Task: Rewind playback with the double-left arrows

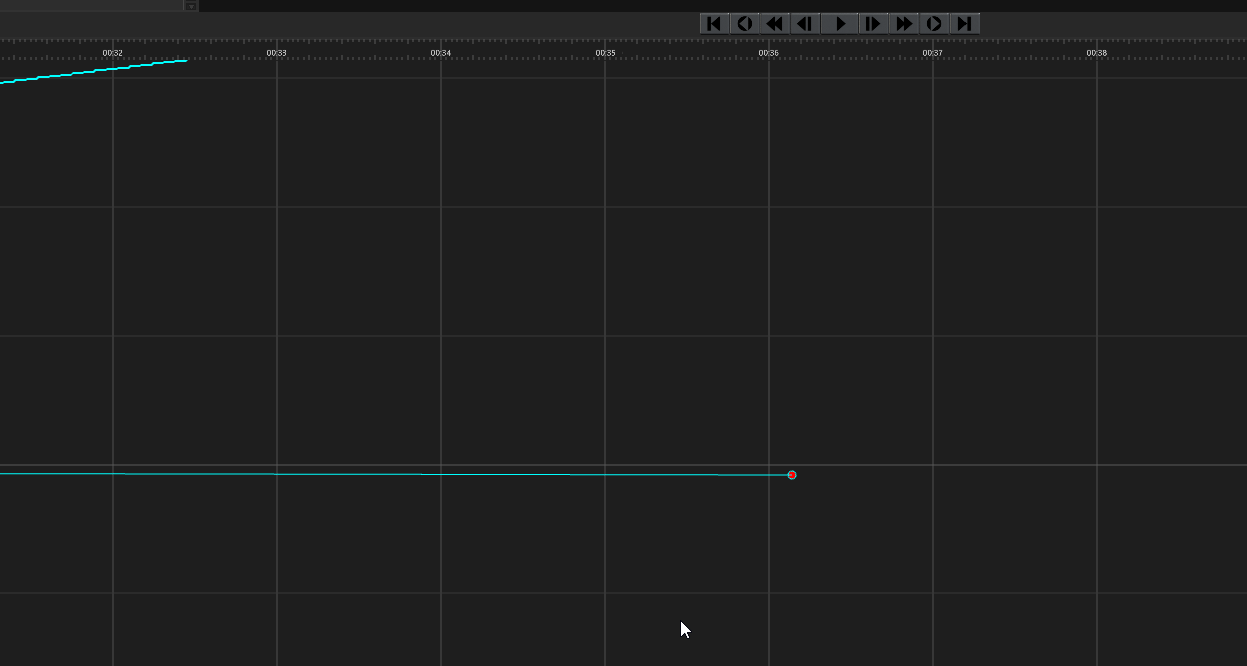Action: [775, 23]
